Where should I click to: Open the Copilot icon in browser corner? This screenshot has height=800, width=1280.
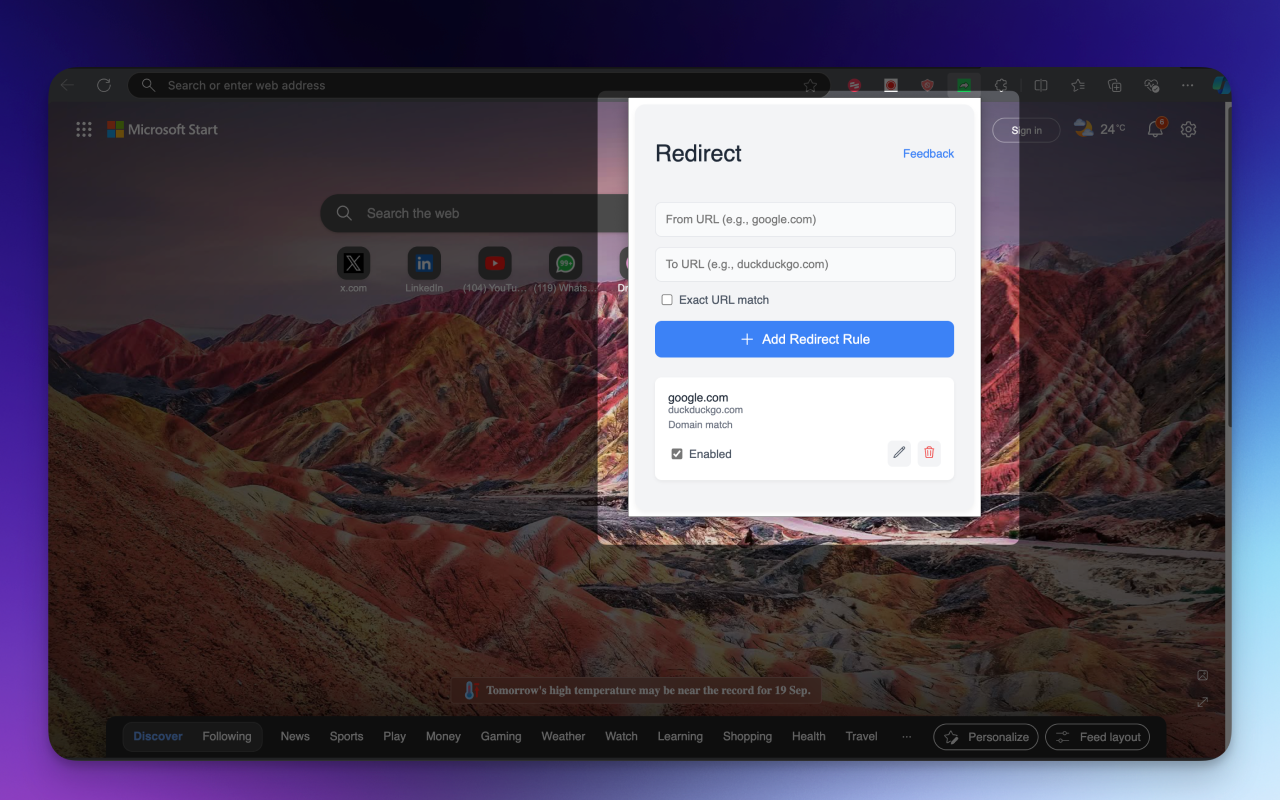[1222, 85]
